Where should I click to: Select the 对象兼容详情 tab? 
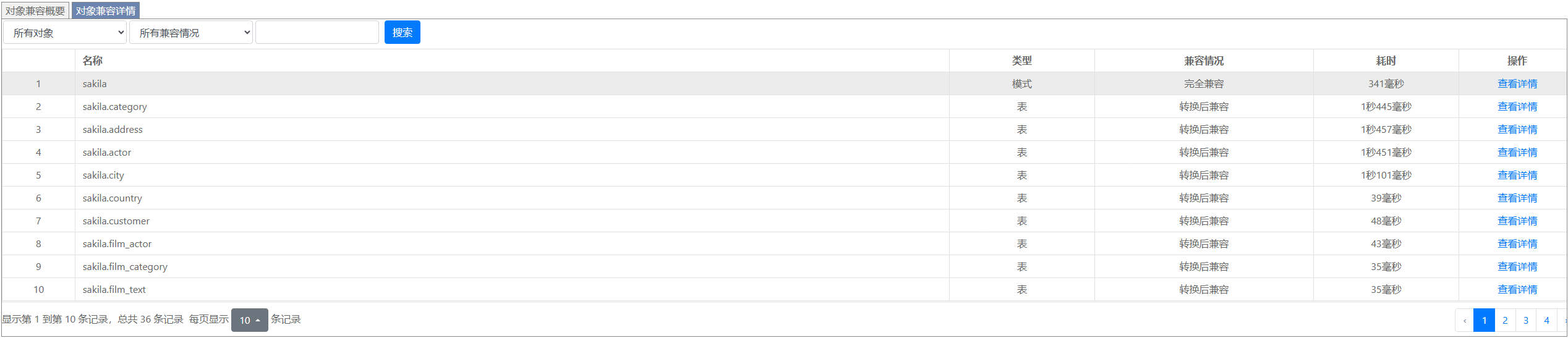coord(106,11)
